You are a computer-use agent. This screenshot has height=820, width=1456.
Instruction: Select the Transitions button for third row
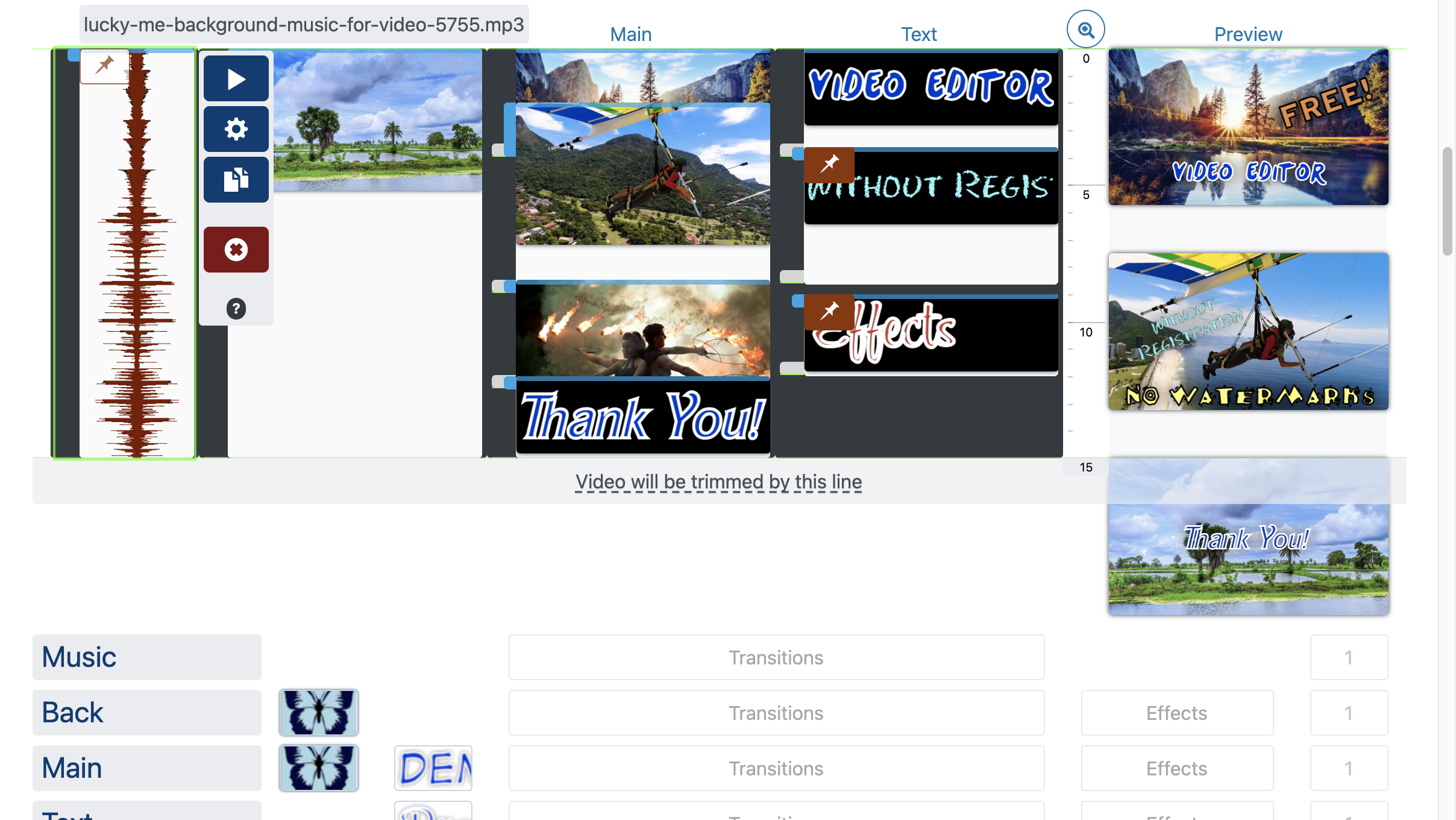pos(776,768)
